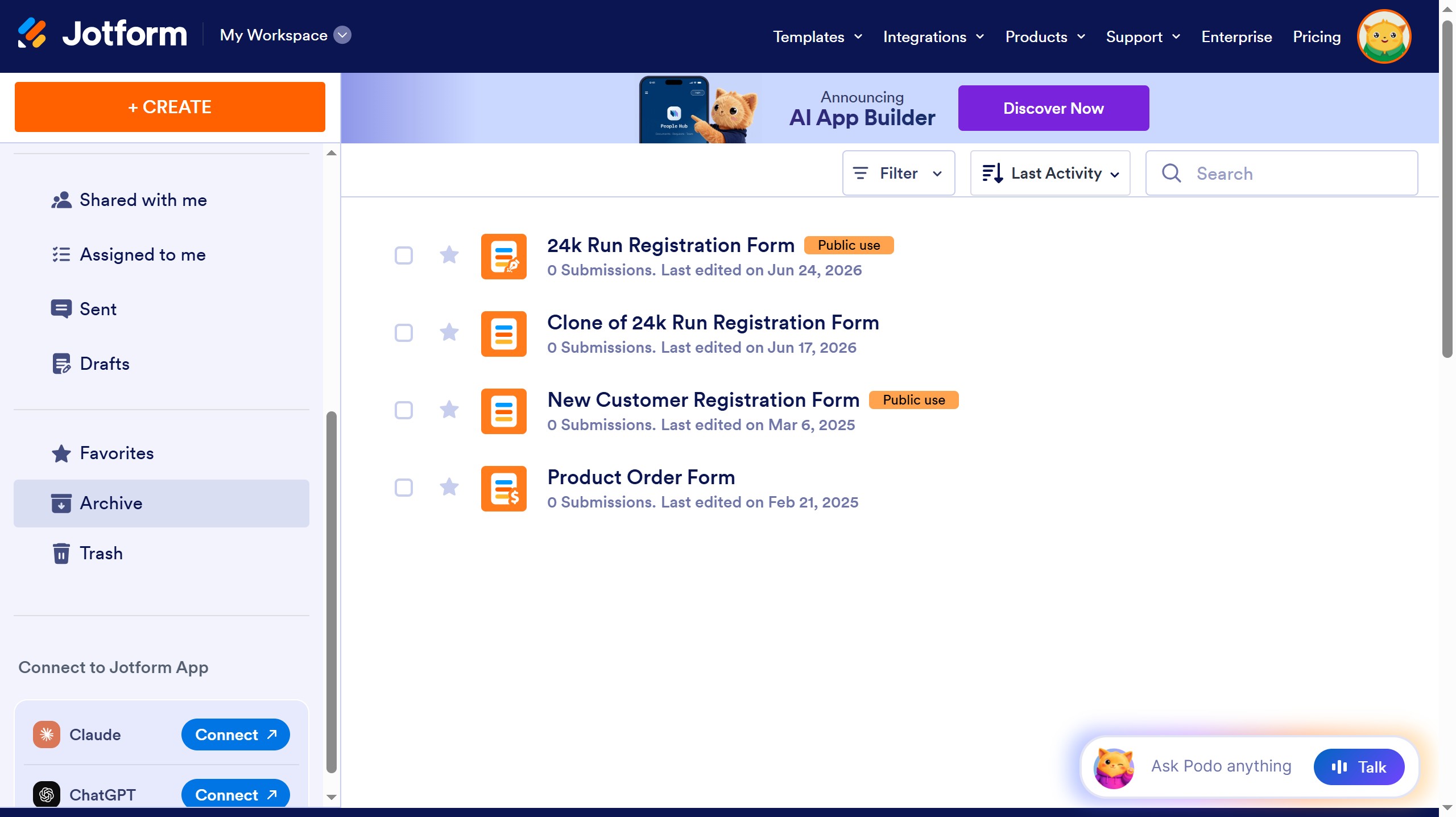This screenshot has height=817, width=1456.
Task: Open the Products menu dropdown
Action: [x=1045, y=37]
